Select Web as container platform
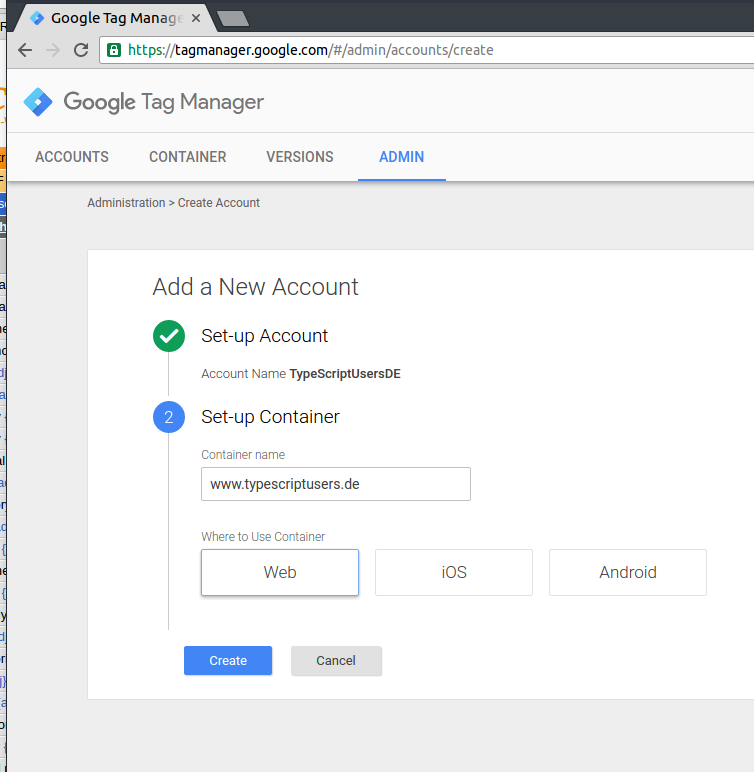The image size is (754, 772). pyautogui.click(x=280, y=573)
